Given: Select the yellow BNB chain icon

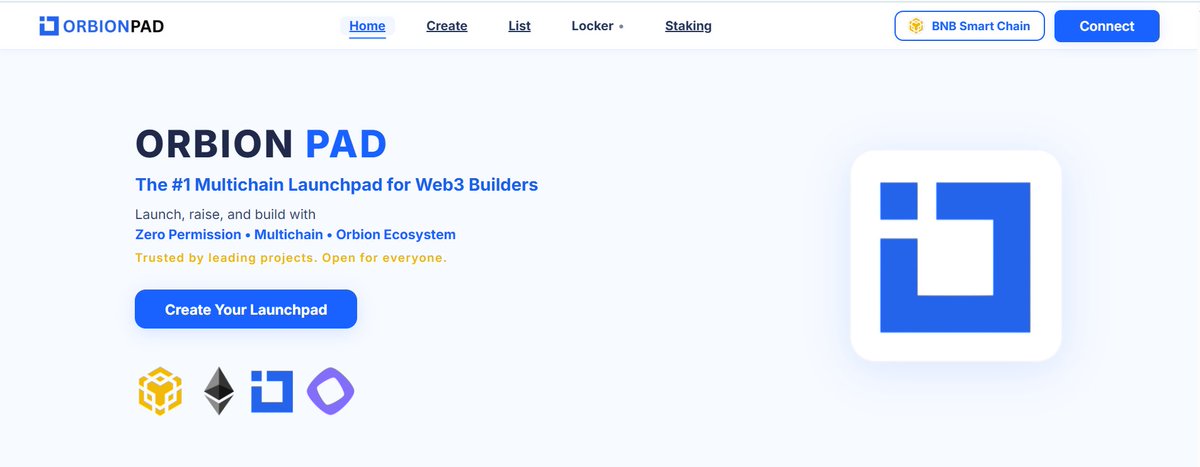Looking at the screenshot, I should pyautogui.click(x=160, y=391).
